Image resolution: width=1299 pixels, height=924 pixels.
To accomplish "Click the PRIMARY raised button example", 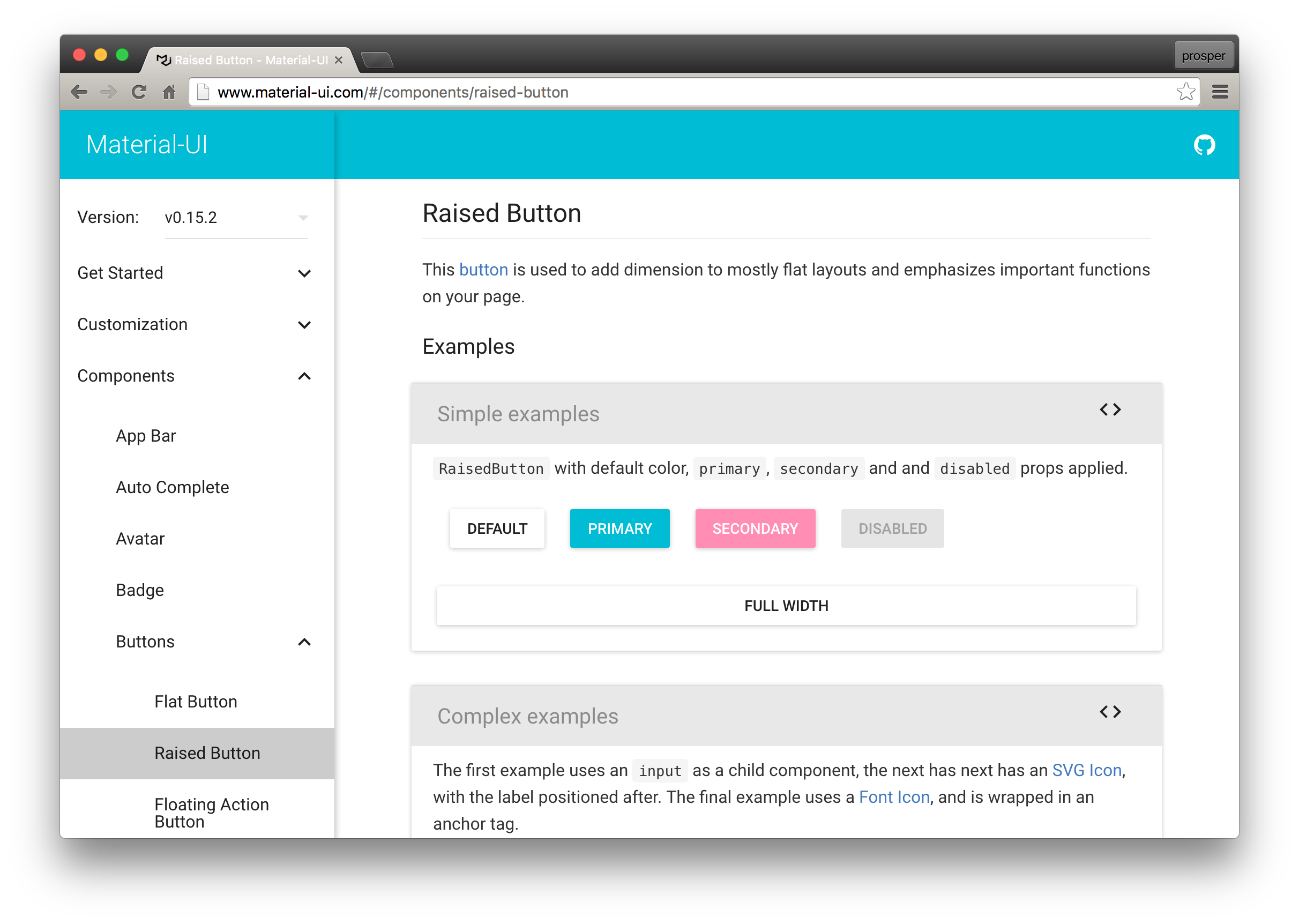I will pos(619,528).
